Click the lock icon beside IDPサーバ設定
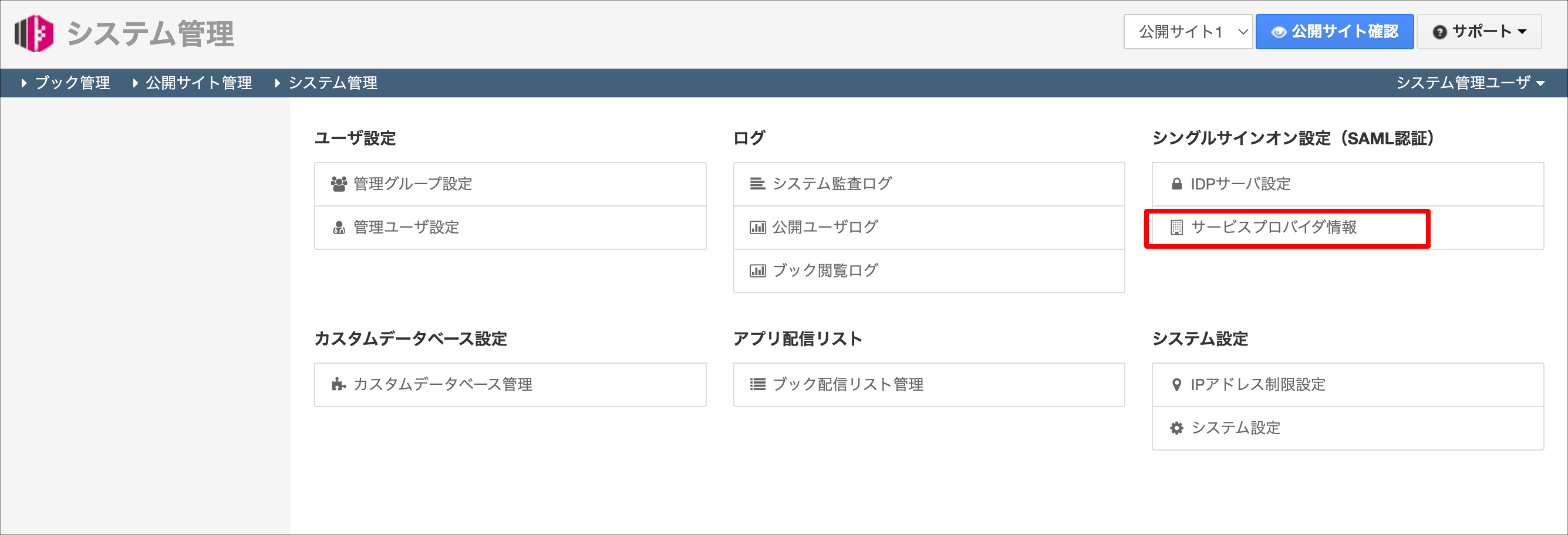 point(1176,184)
